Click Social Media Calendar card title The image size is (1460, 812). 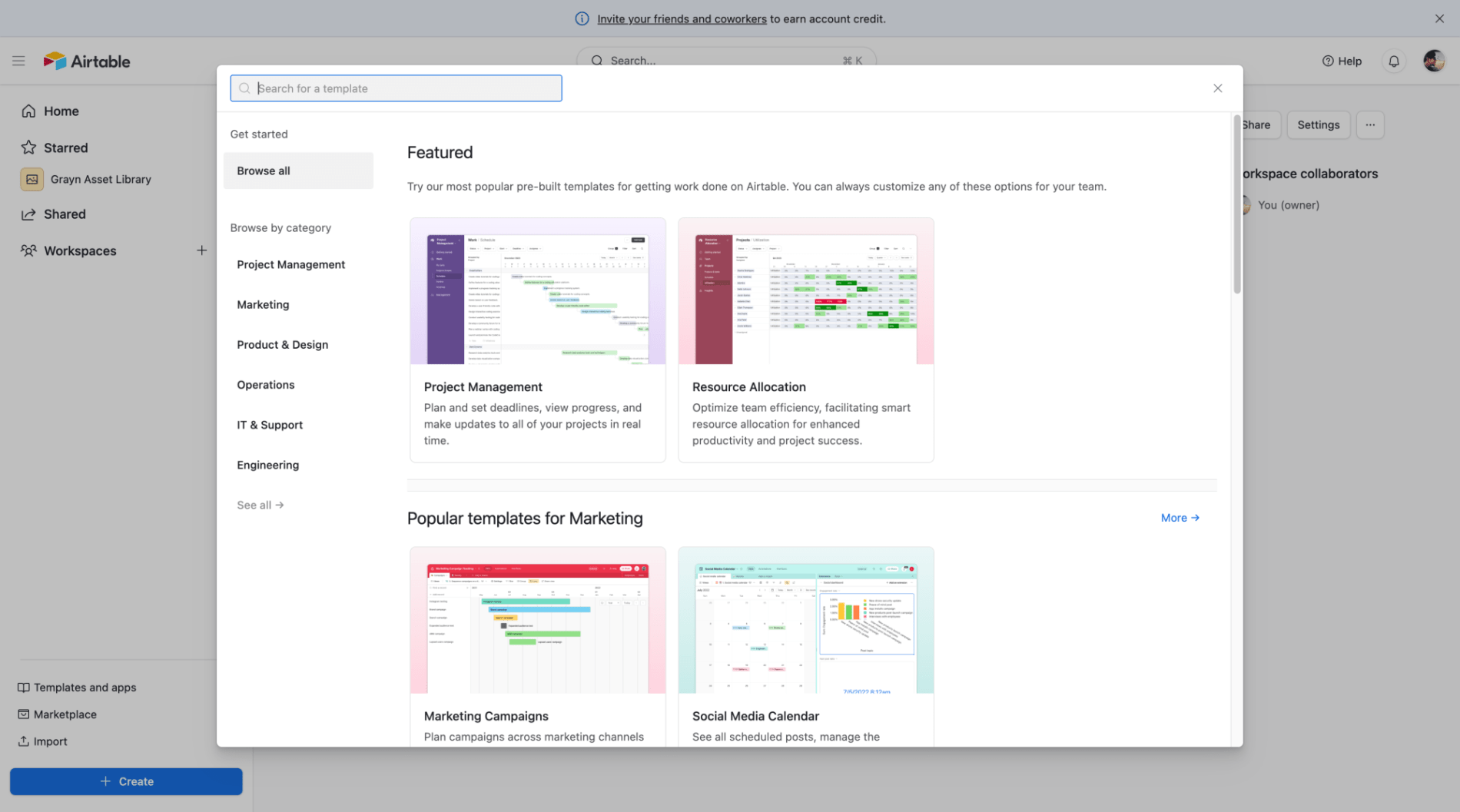coord(755,716)
